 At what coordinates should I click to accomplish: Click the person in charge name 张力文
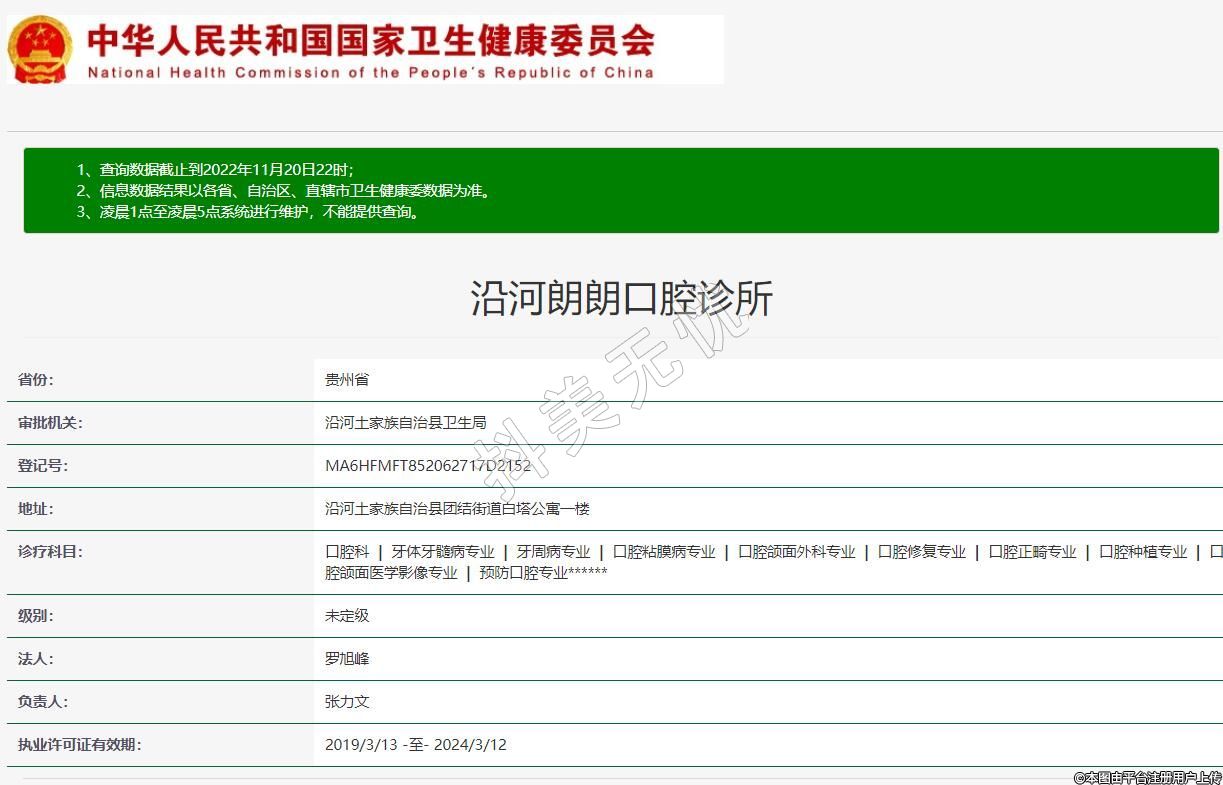click(x=347, y=702)
